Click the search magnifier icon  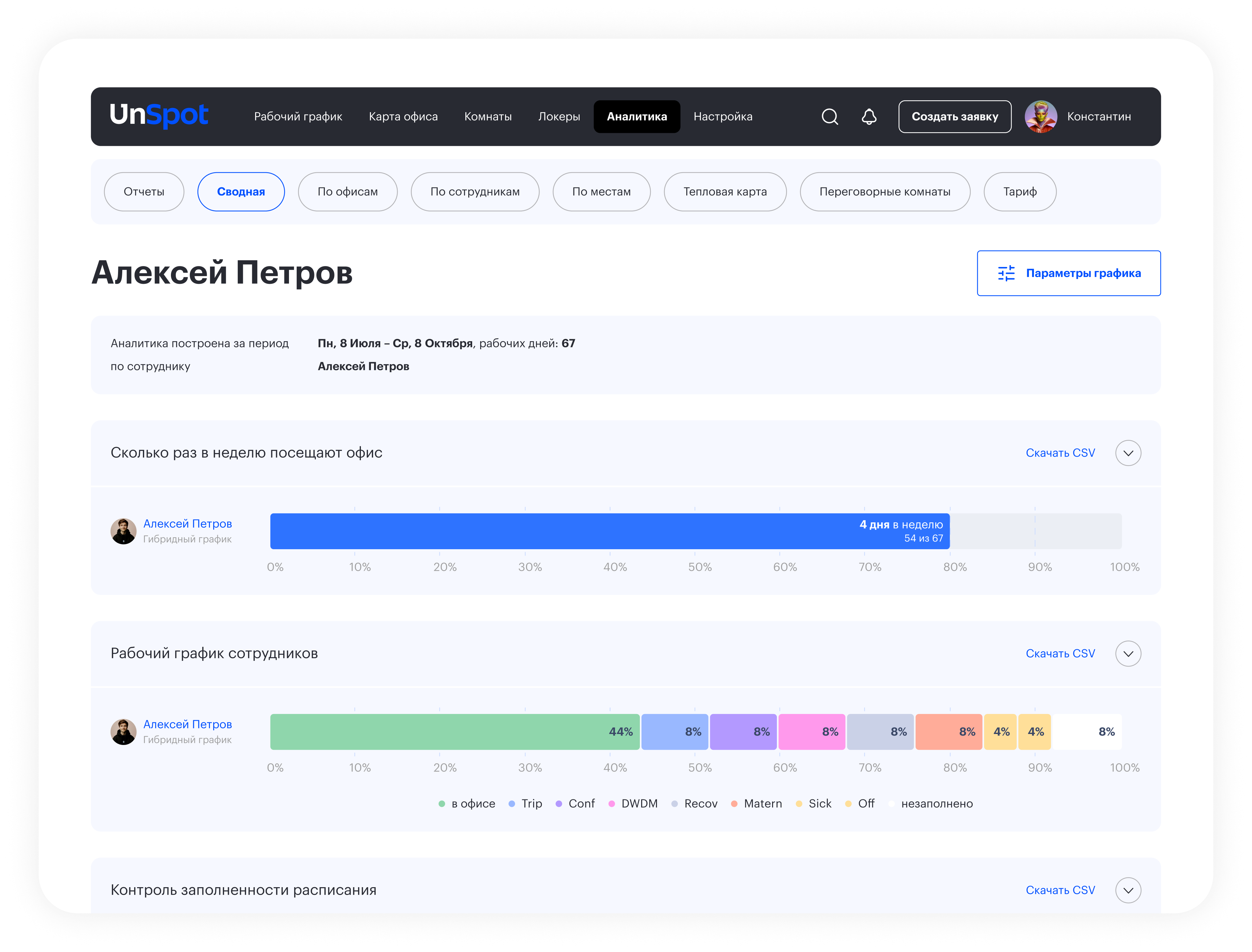830,117
